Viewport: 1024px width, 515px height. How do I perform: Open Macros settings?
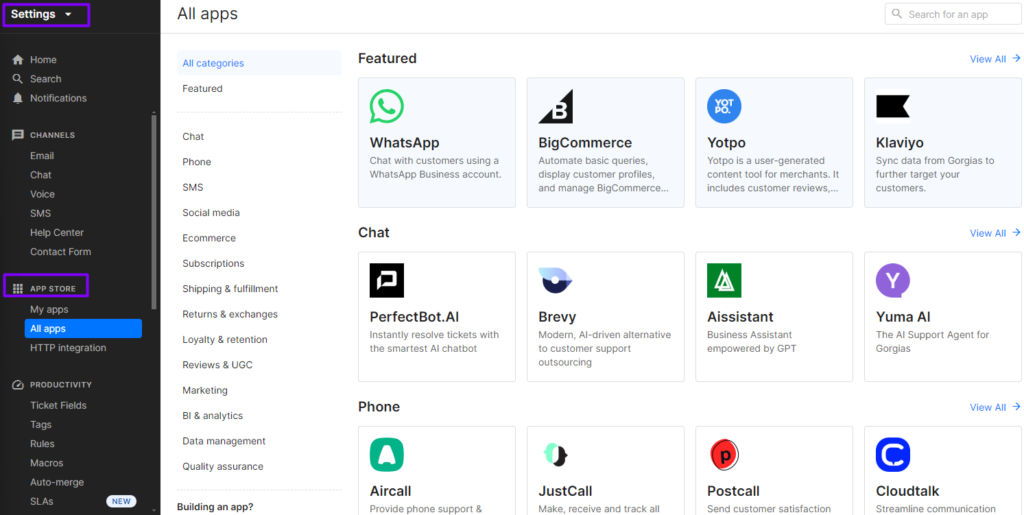pos(46,463)
